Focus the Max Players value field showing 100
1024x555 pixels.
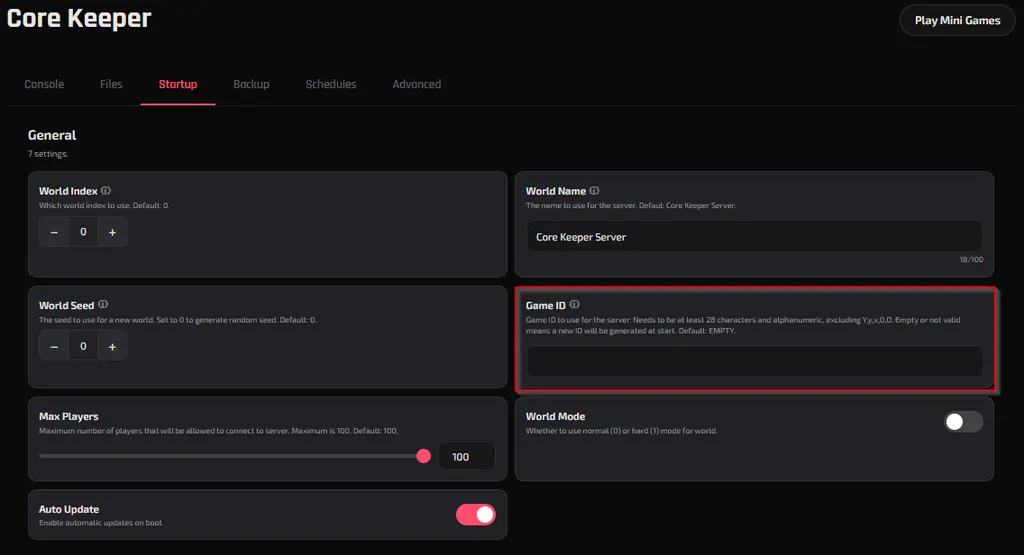click(466, 457)
